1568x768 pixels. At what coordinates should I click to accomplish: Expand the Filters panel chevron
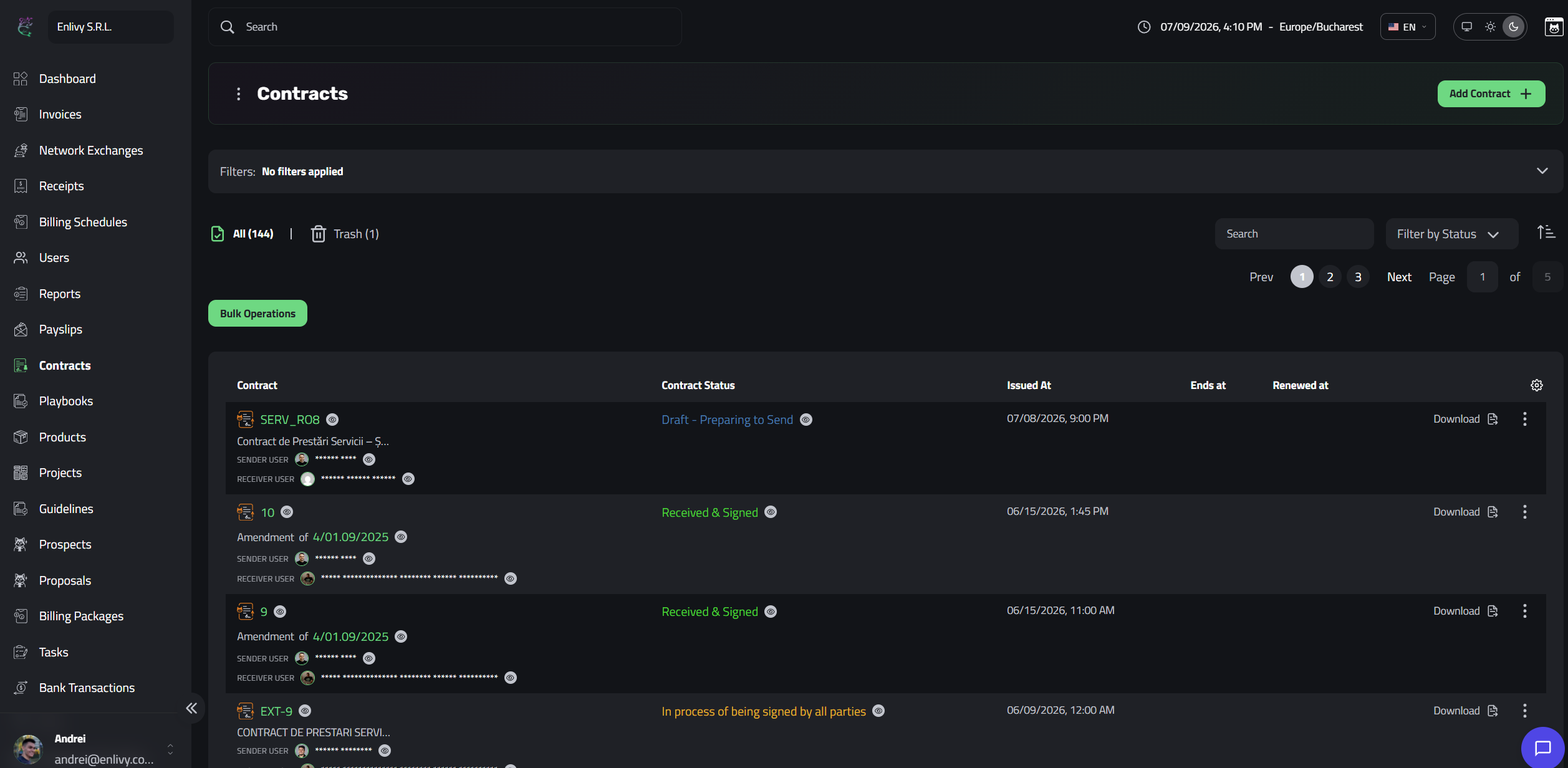[x=1542, y=171]
